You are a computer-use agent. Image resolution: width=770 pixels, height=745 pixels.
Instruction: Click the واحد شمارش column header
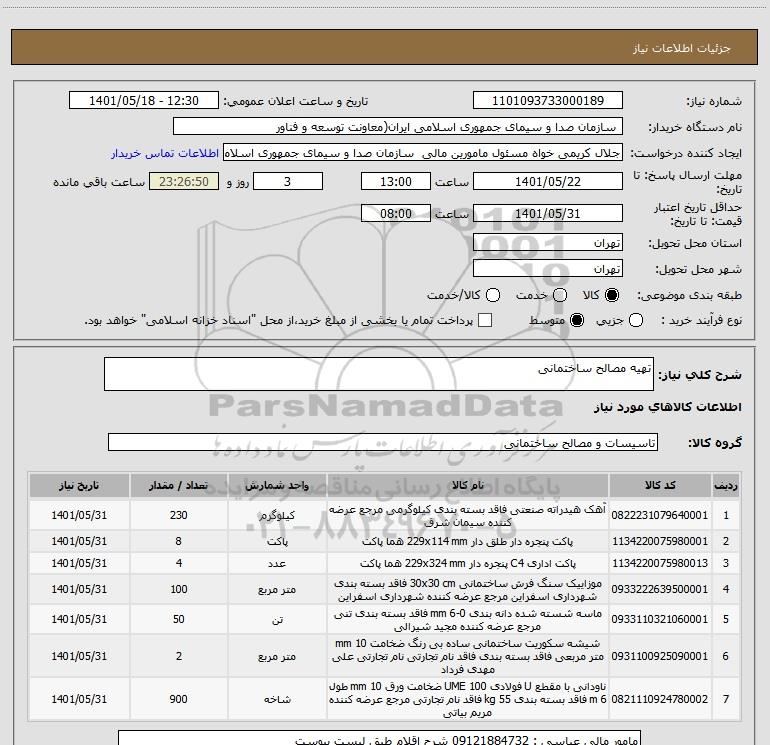point(277,486)
